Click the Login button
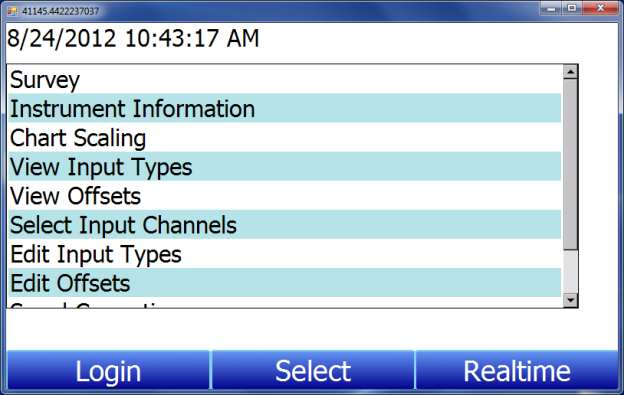The width and height of the screenshot is (624, 395). click(108, 370)
